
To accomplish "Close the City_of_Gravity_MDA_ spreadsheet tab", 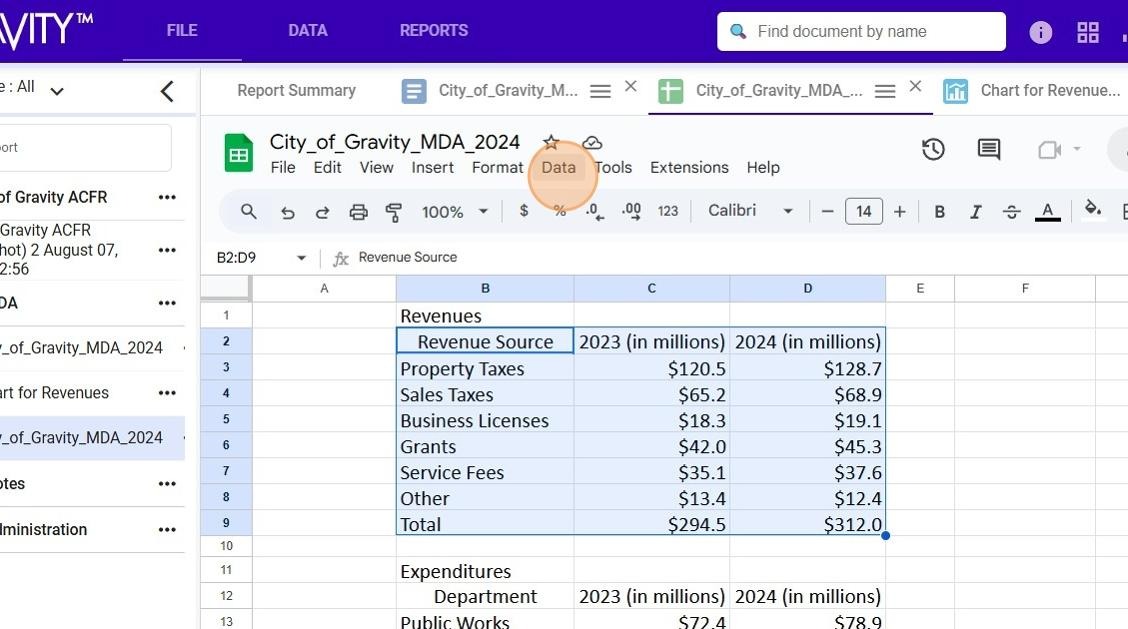I will pyautogui.click(x=915, y=86).
